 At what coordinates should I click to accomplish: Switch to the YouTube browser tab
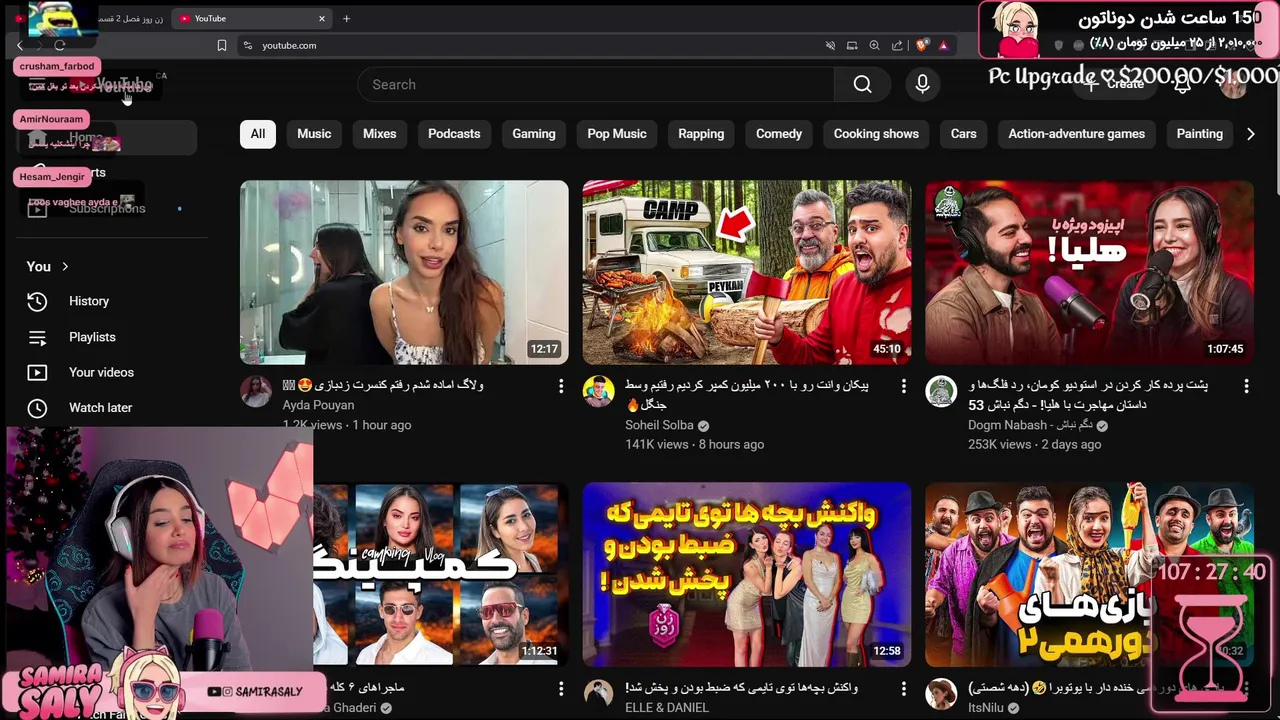[252, 18]
